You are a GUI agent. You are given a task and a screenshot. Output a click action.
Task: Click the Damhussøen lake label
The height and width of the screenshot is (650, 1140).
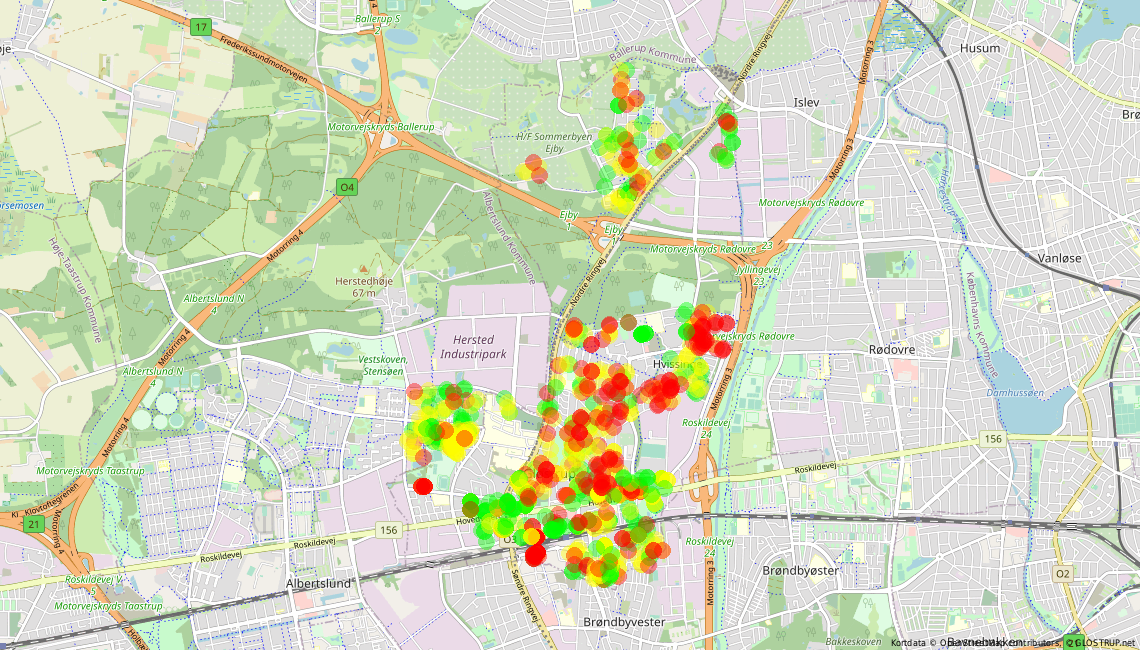1015,393
